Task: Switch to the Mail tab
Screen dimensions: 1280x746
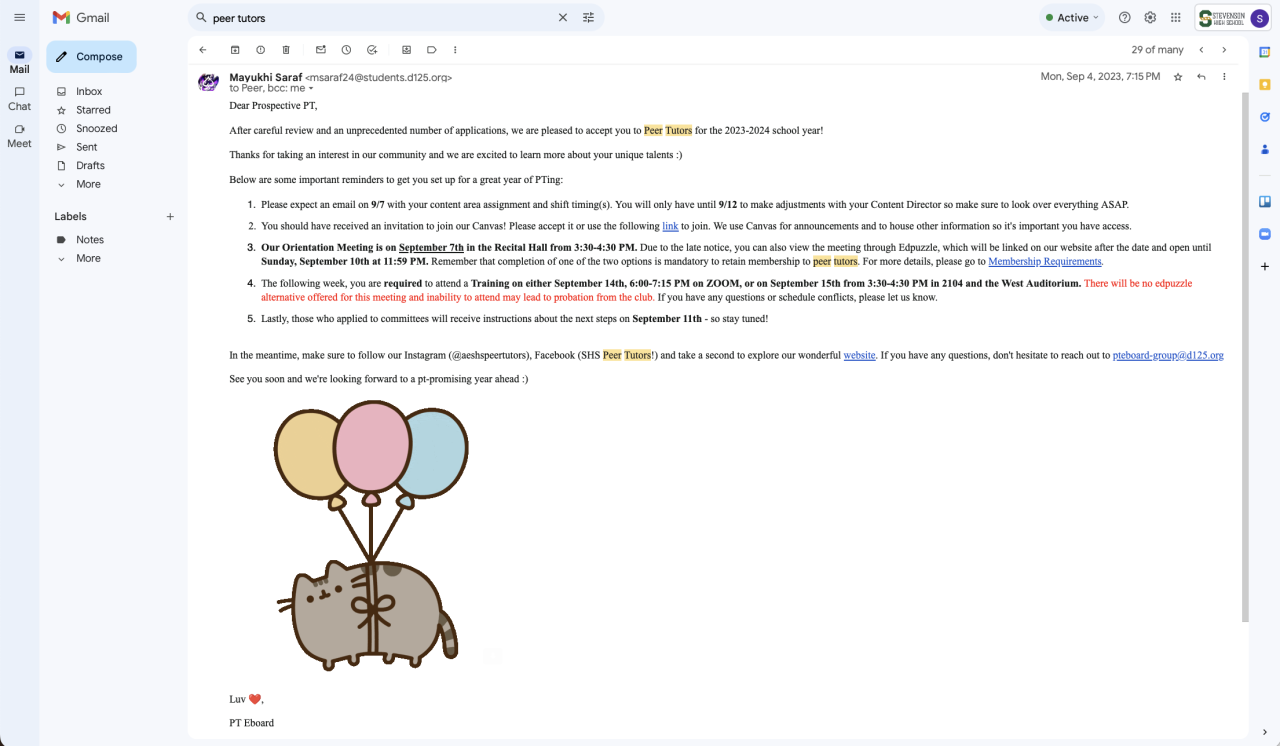Action: (x=19, y=61)
